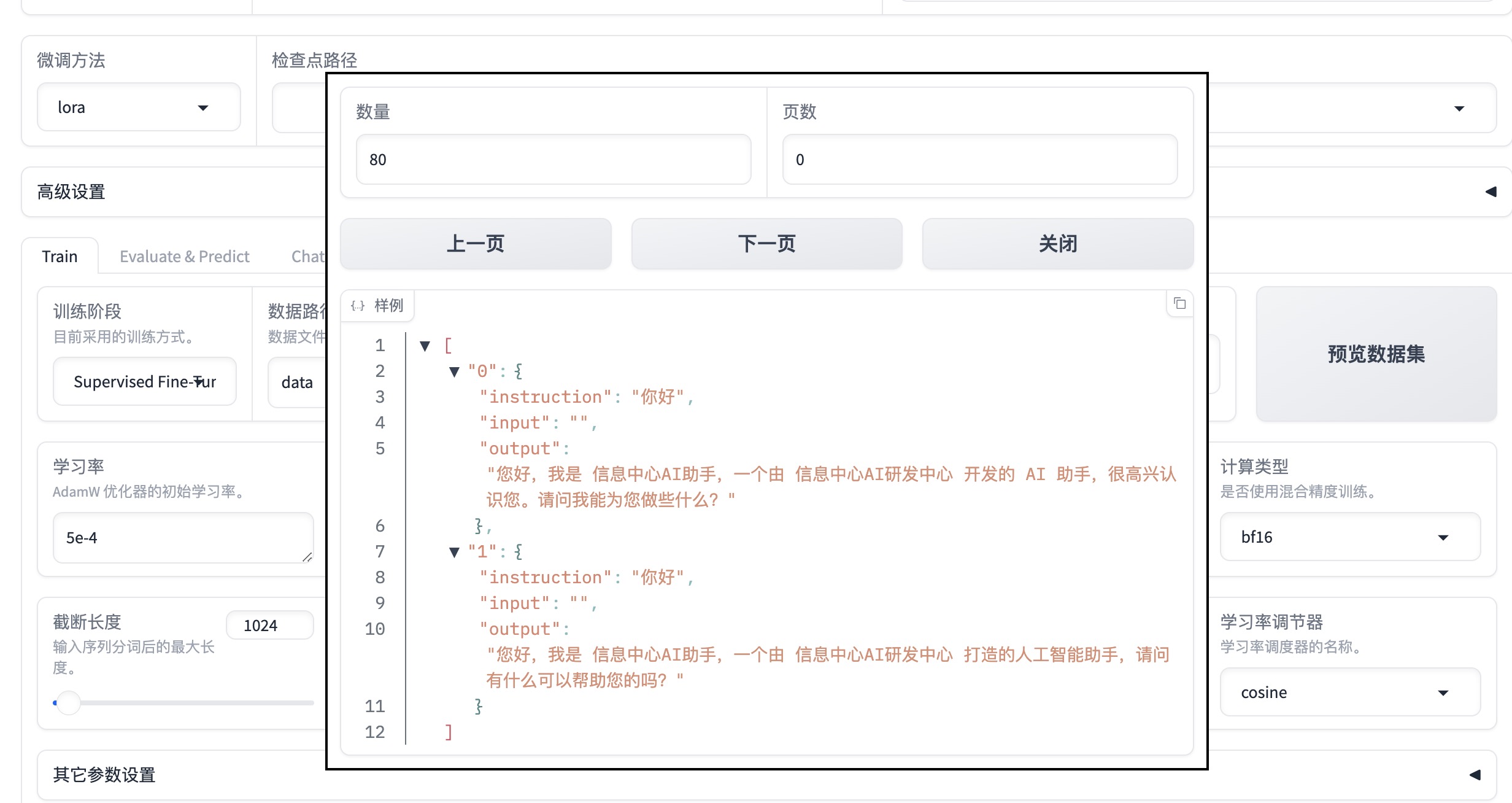The width and height of the screenshot is (1512, 803).
Task: Copy the JSON sample to clipboard
Action: point(1179,303)
